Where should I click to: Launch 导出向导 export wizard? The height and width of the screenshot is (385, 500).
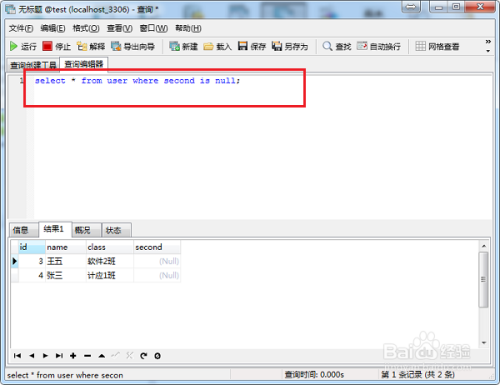[x=133, y=46]
